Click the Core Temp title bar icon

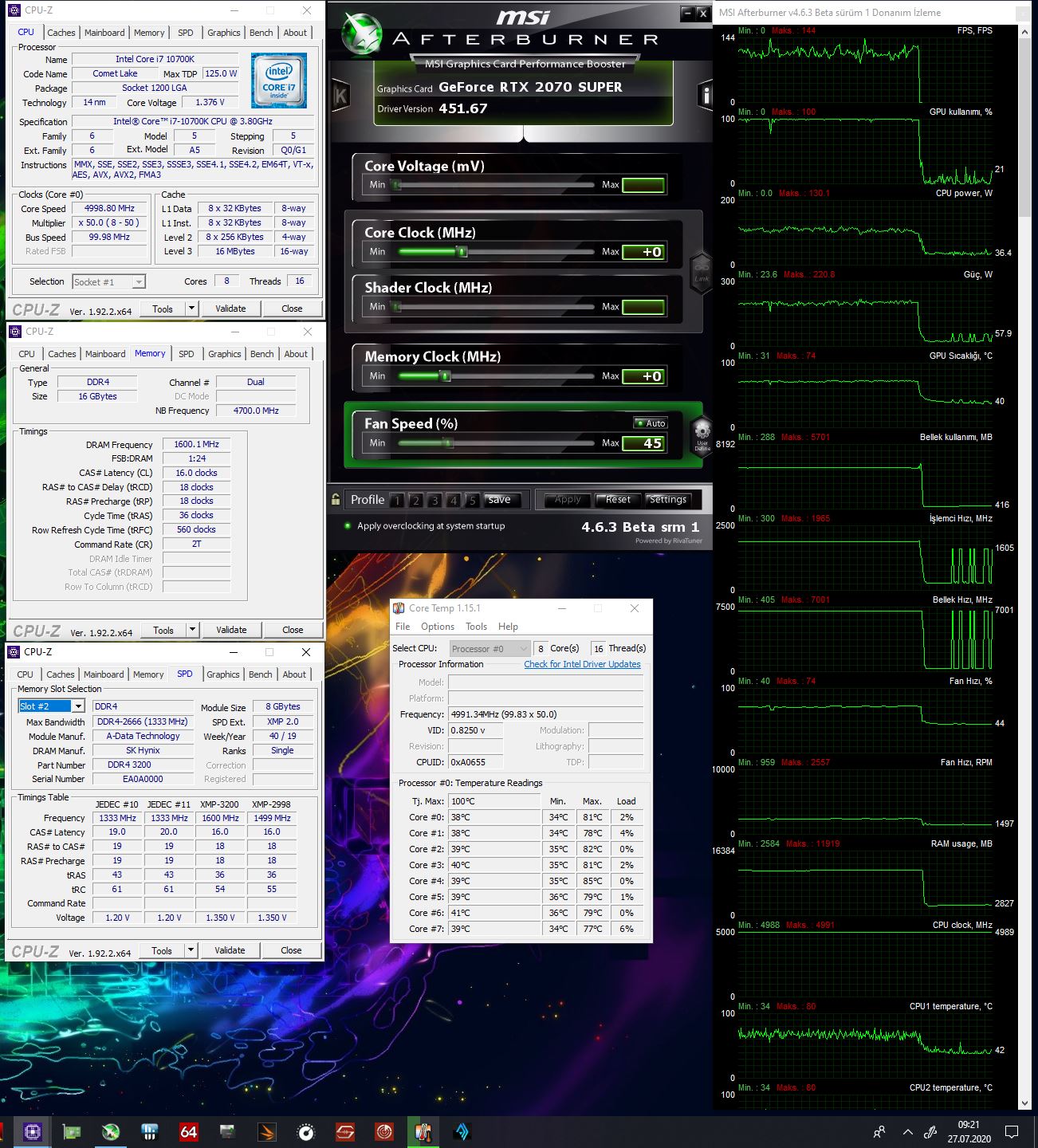pyautogui.click(x=399, y=608)
